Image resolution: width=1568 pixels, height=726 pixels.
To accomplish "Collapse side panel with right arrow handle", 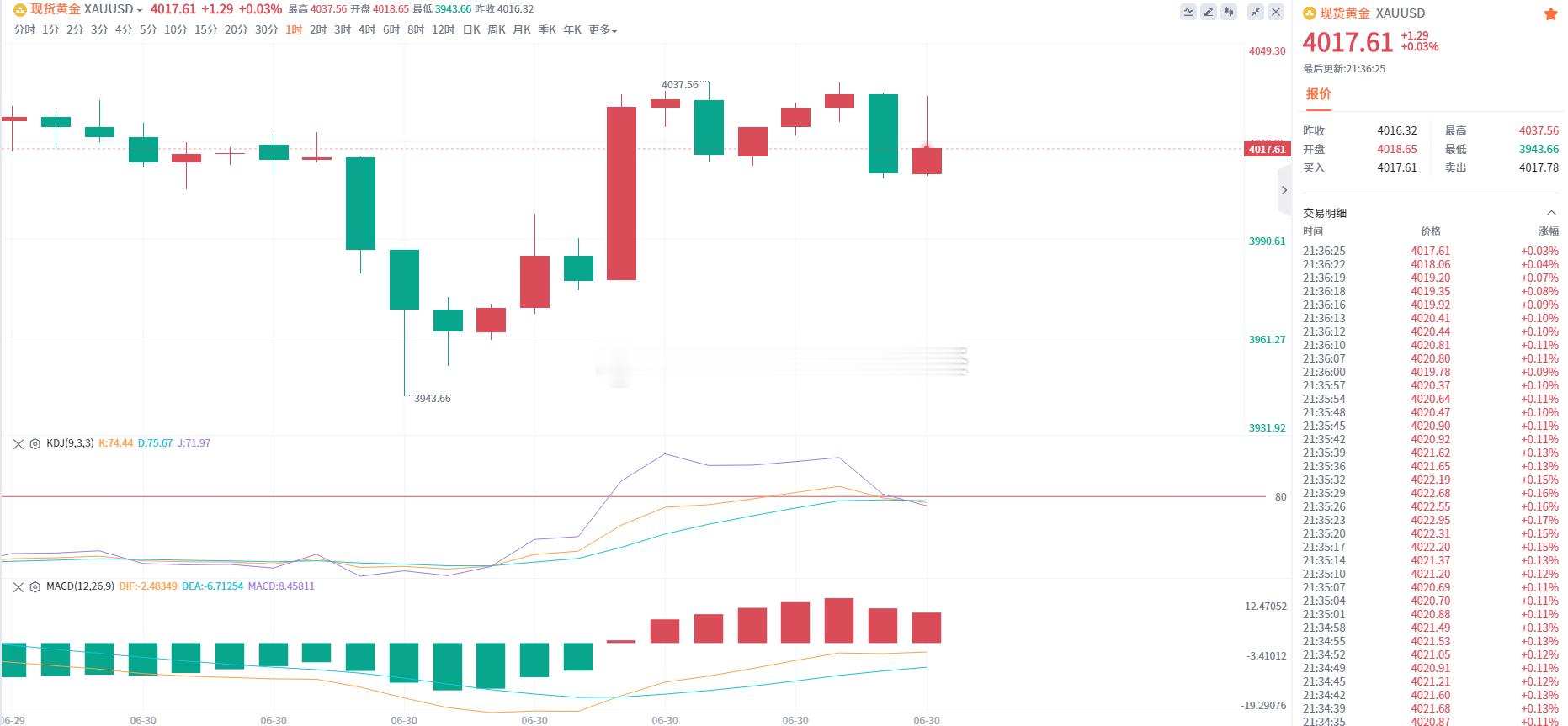I will [1284, 190].
